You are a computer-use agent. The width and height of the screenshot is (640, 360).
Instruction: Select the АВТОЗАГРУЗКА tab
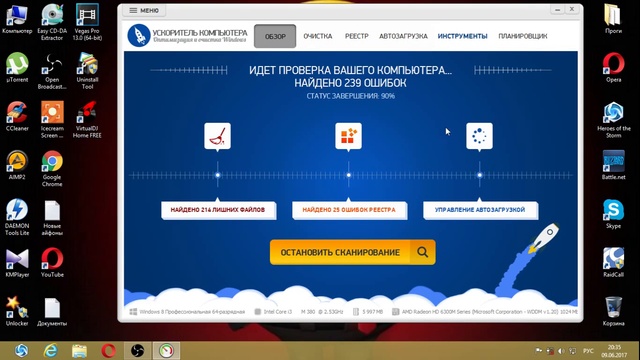point(403,36)
